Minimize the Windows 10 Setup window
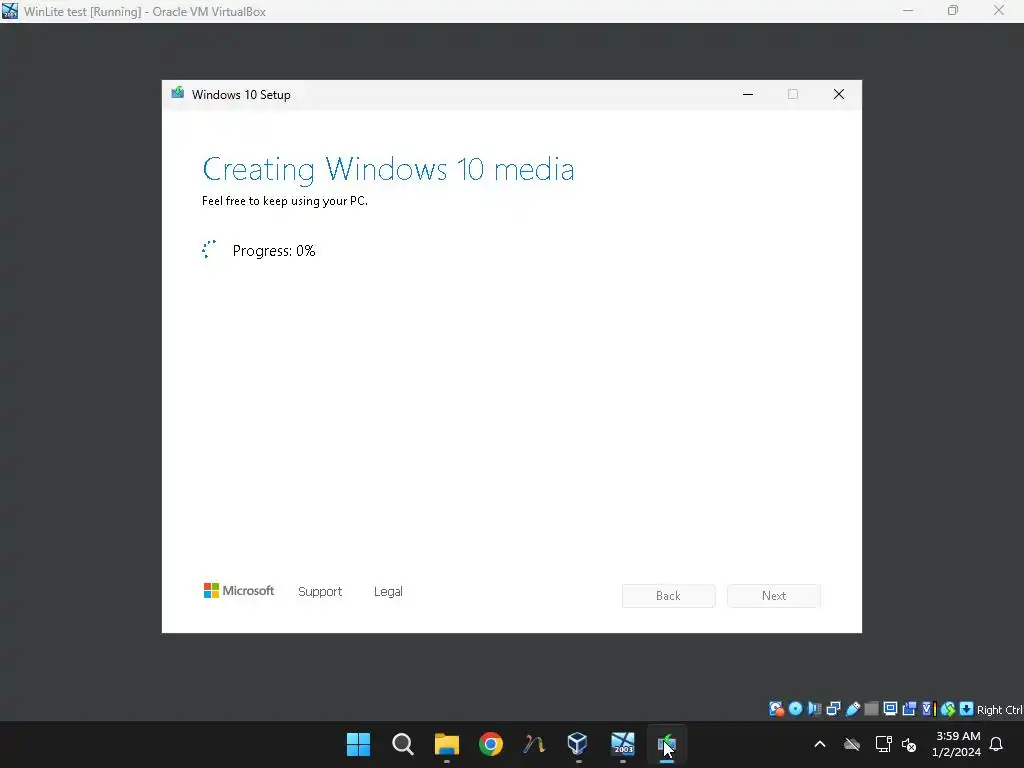The image size is (1024, 768). pyautogui.click(x=748, y=95)
